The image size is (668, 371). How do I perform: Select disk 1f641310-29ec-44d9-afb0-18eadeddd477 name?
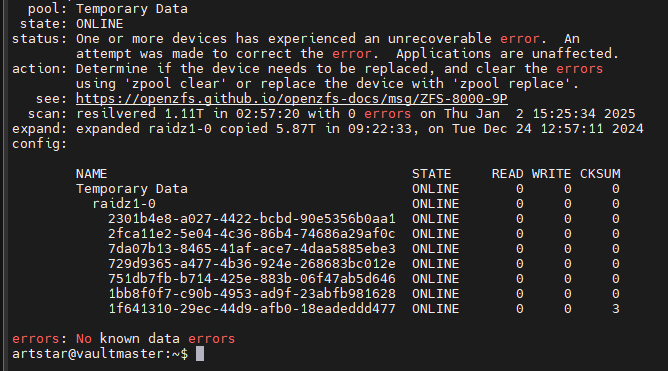pyautogui.click(x=252, y=309)
